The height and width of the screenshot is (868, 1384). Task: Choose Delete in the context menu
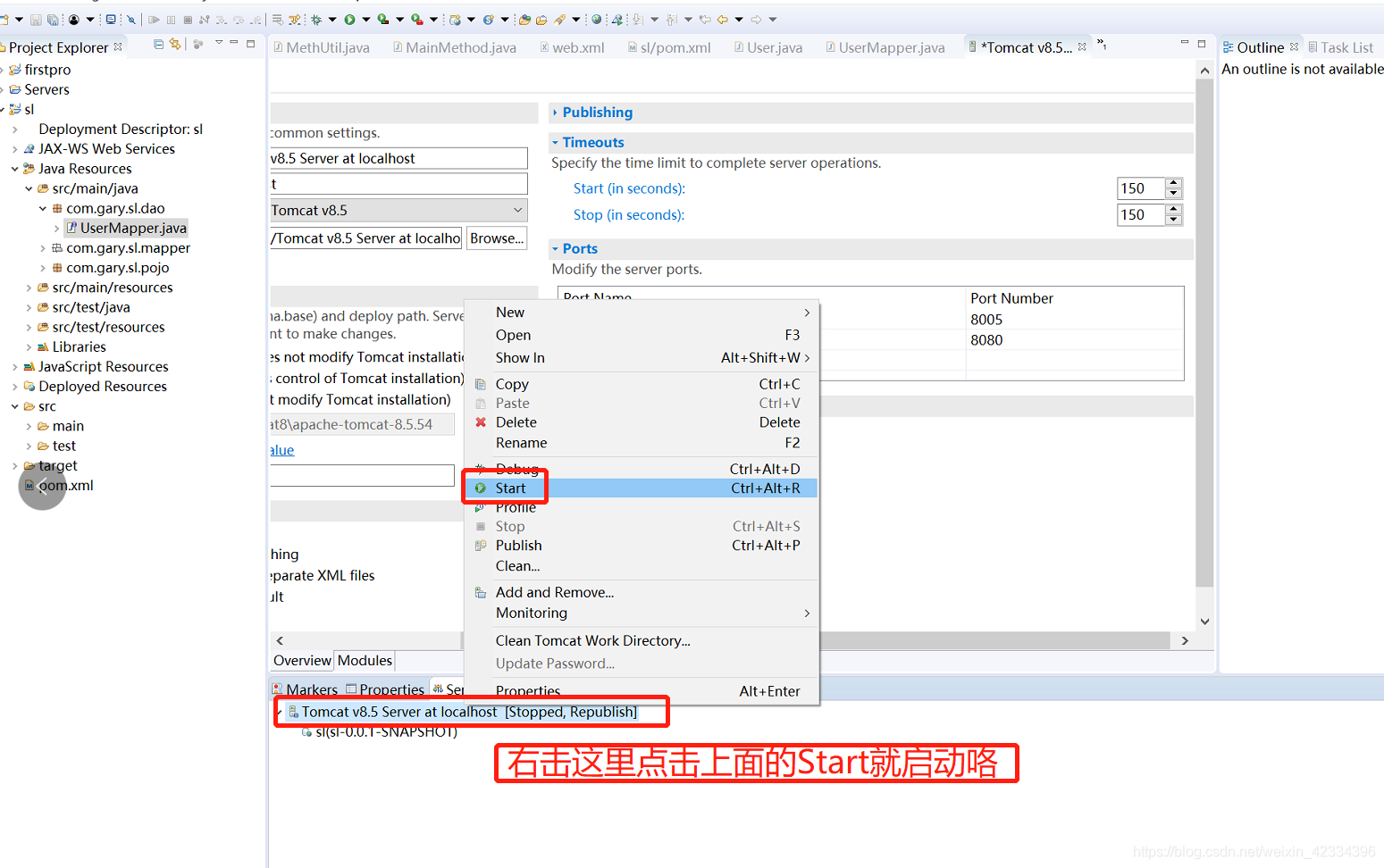coord(641,422)
